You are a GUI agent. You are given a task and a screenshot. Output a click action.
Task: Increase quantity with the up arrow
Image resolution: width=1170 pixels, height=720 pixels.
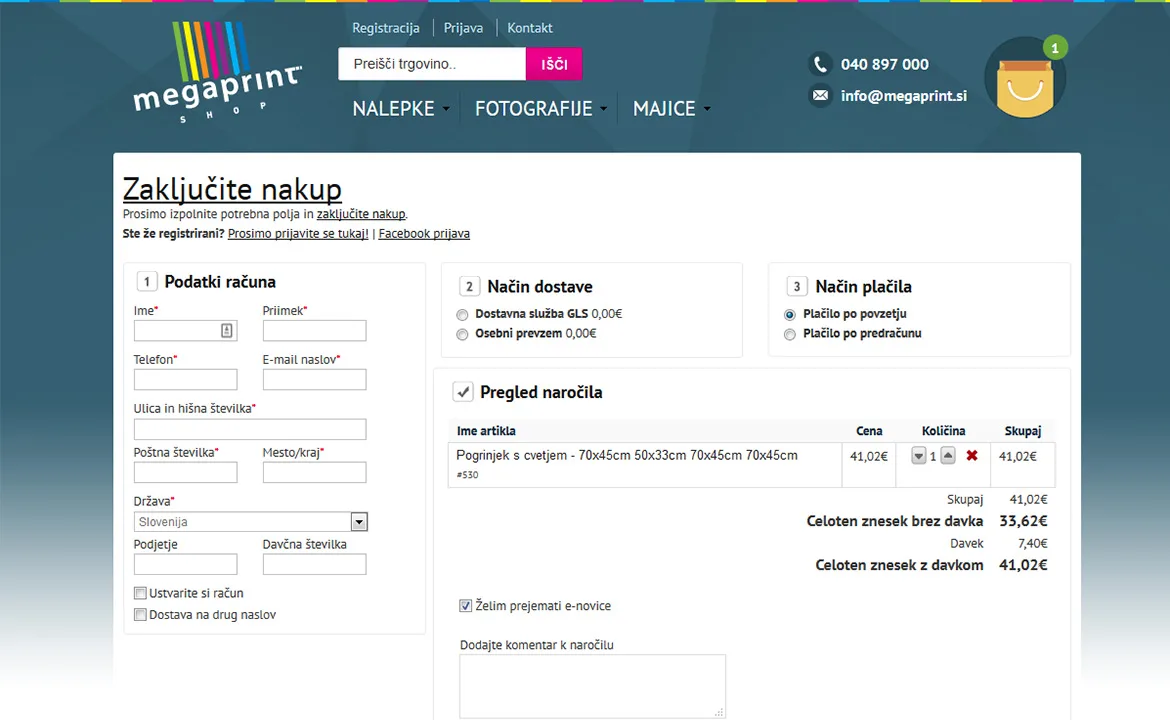click(948, 455)
